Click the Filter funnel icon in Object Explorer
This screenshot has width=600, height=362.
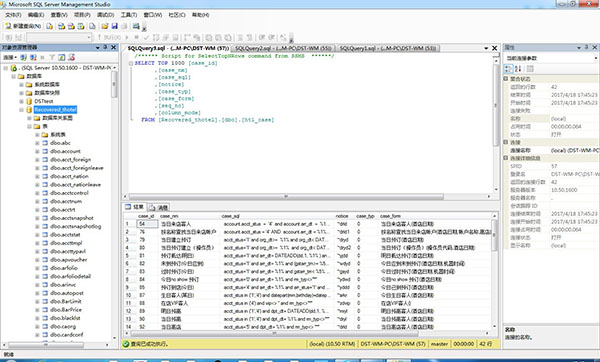[52, 57]
